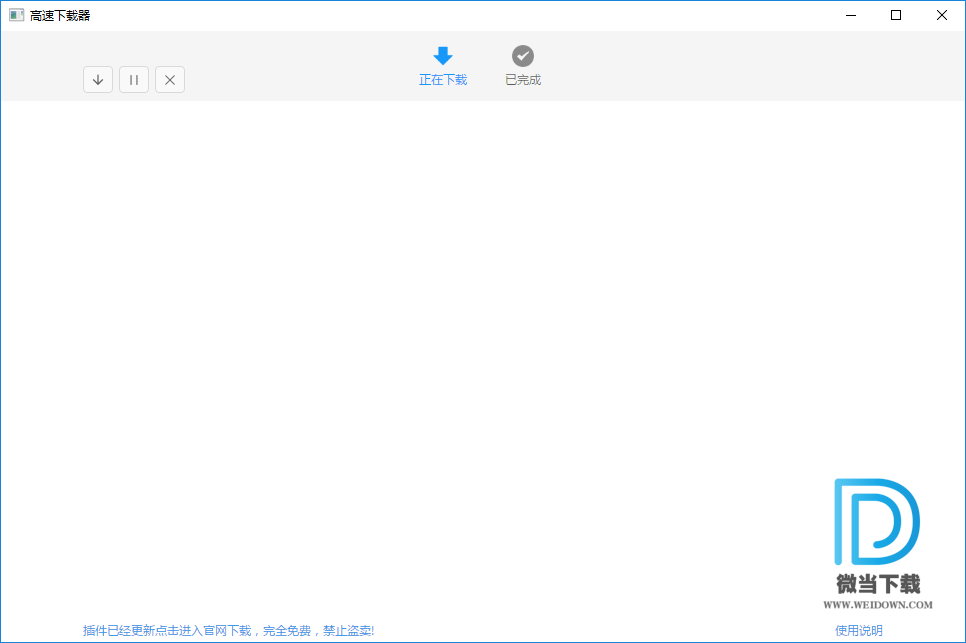Open the 使用说明 link
This screenshot has height=643, width=966.
859,631
